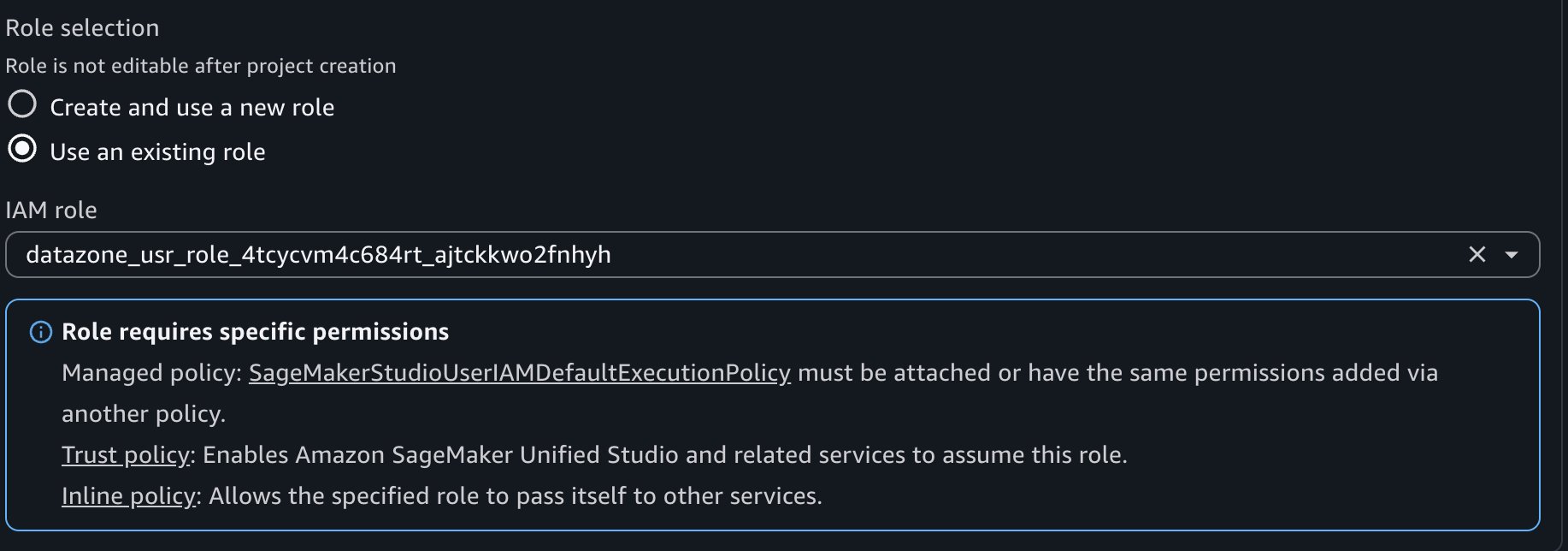The width and height of the screenshot is (1568, 551).
Task: Click the Role requires specific permissions heading
Action: [x=254, y=332]
